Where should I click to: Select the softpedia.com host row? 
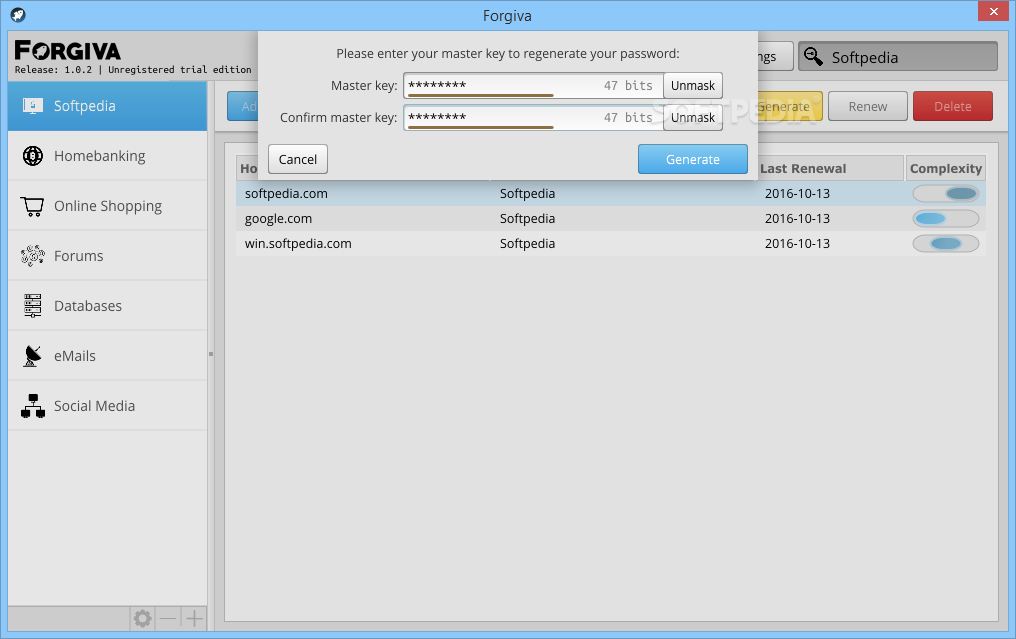(x=610, y=193)
